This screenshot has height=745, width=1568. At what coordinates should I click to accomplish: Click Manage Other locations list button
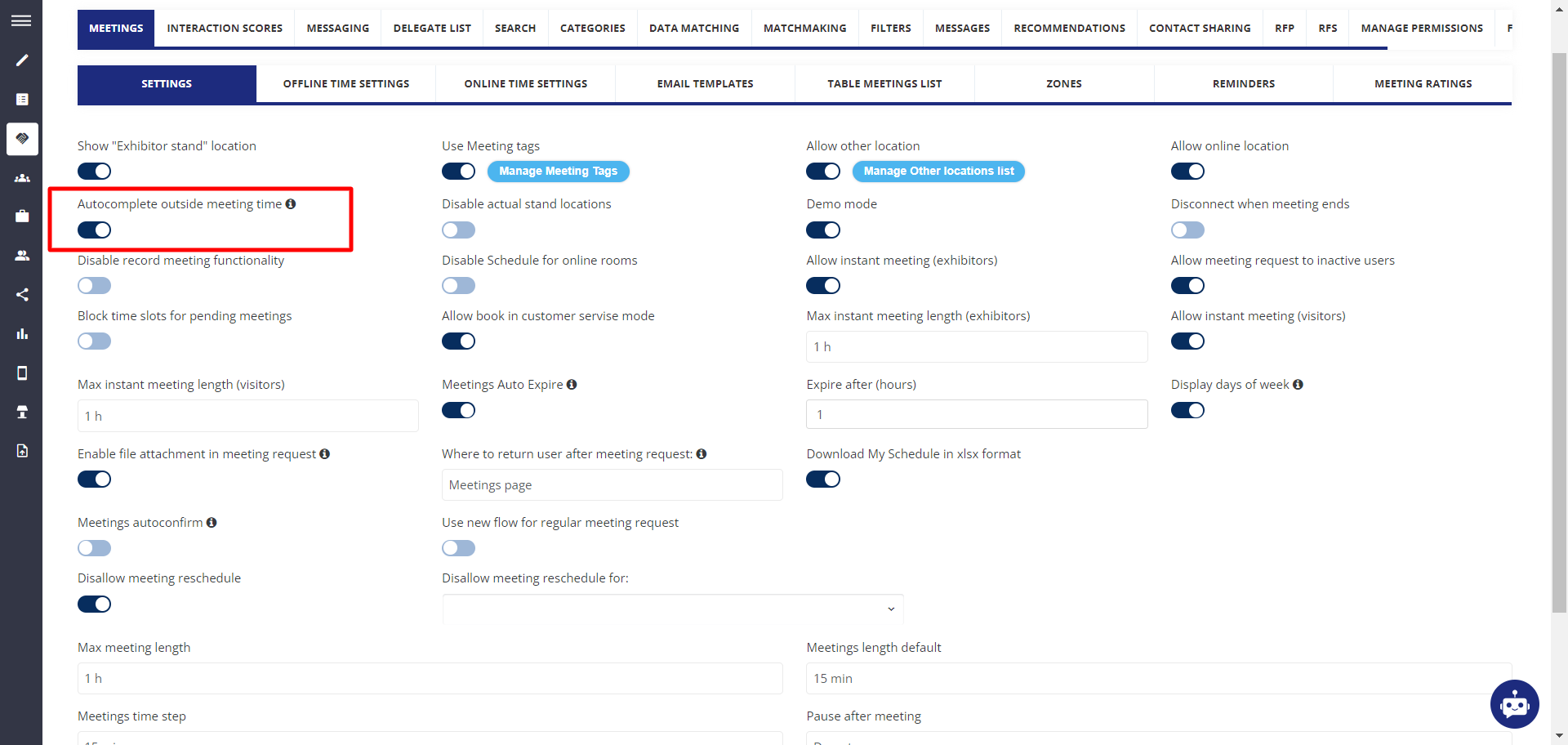tap(938, 172)
